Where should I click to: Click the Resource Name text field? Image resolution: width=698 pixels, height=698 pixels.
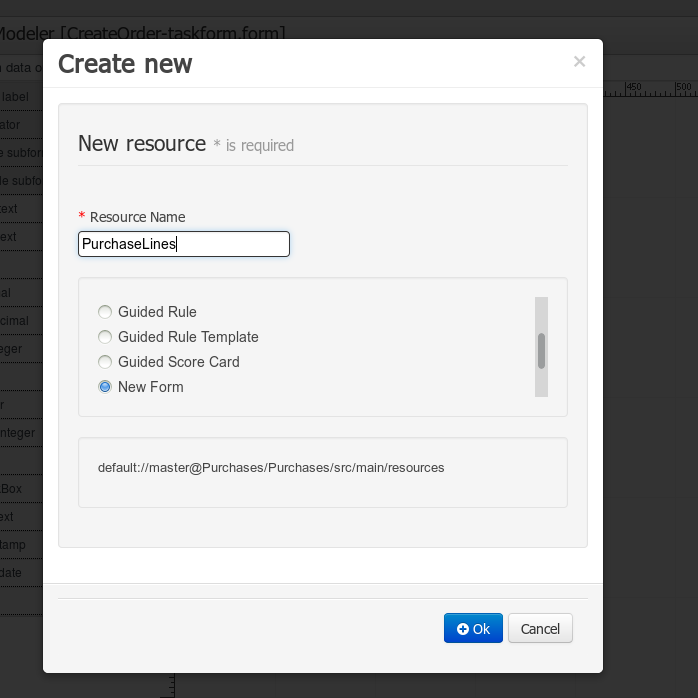pyautogui.click(x=184, y=244)
